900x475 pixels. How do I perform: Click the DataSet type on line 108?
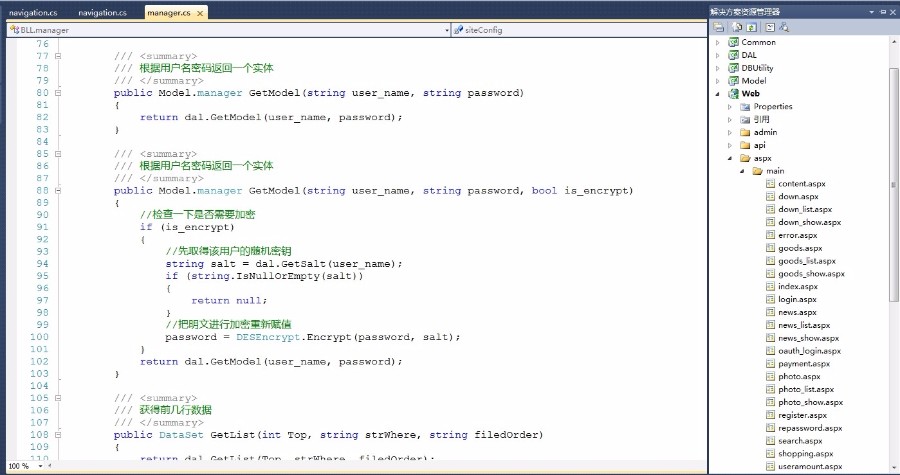[181, 435]
